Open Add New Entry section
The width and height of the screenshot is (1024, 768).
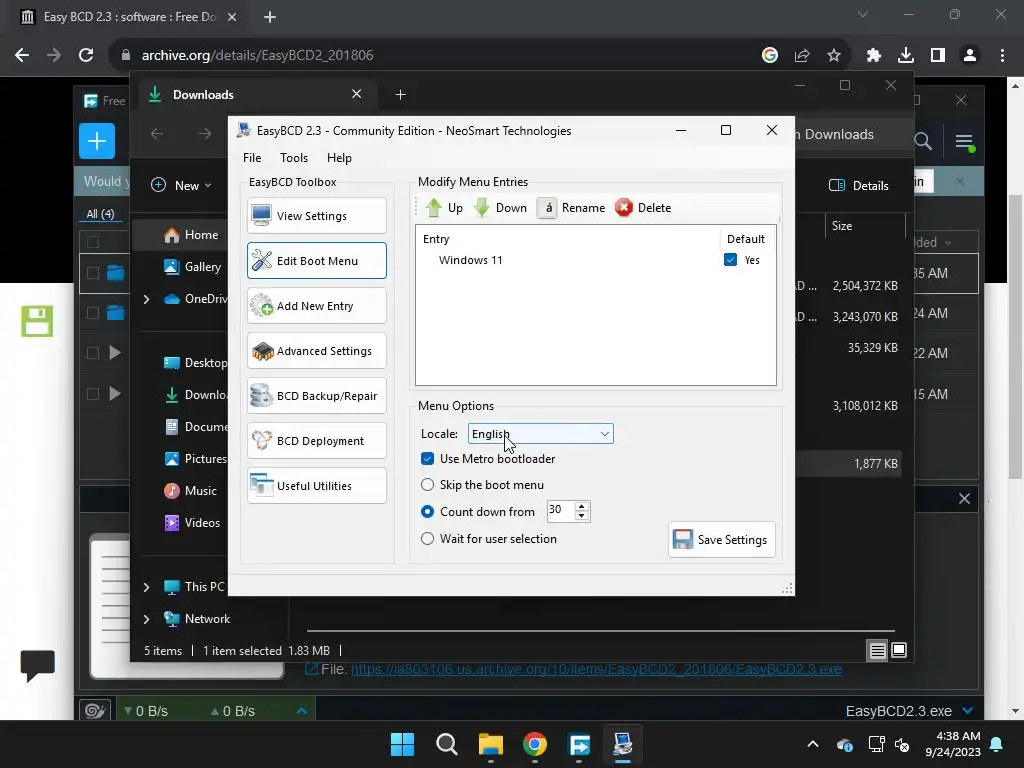[317, 306]
